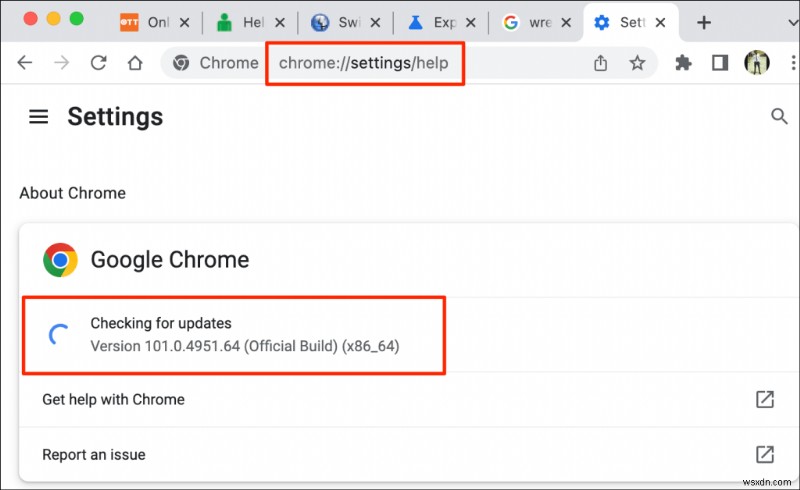Open the home page icon
Image resolution: width=800 pixels, height=490 pixels.
pyautogui.click(x=135, y=63)
